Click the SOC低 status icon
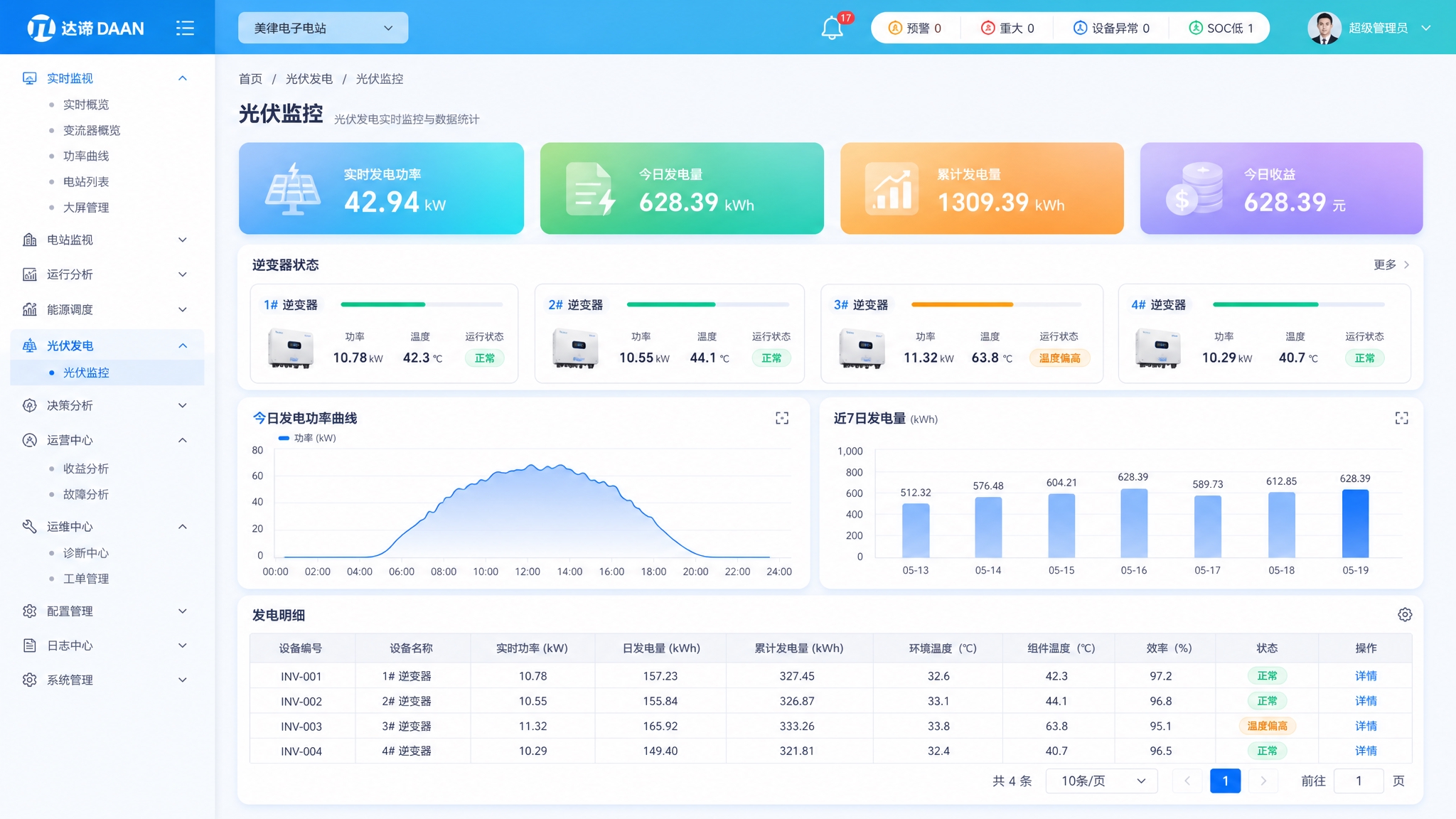Image resolution: width=1456 pixels, height=819 pixels. click(x=1196, y=28)
